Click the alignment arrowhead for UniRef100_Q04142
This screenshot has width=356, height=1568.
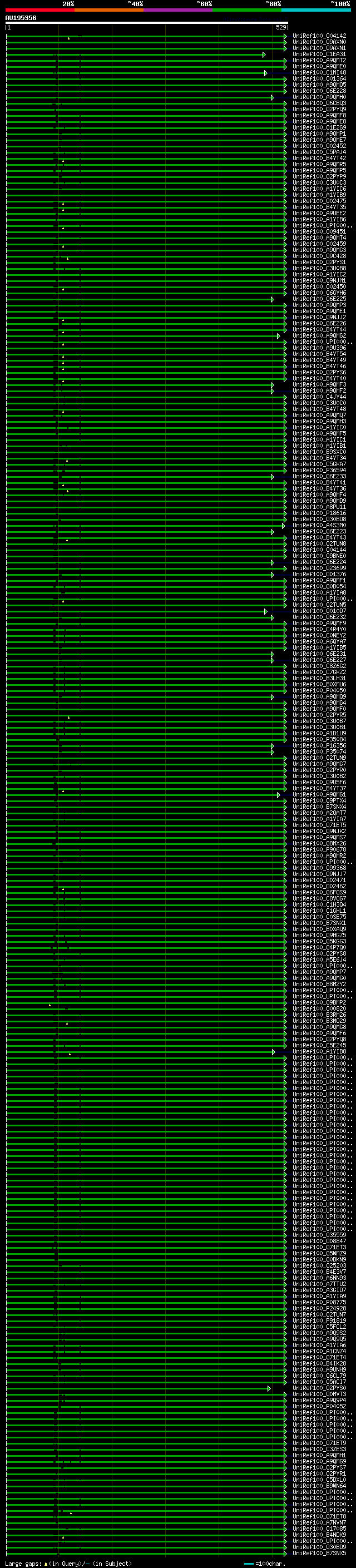pos(285,37)
